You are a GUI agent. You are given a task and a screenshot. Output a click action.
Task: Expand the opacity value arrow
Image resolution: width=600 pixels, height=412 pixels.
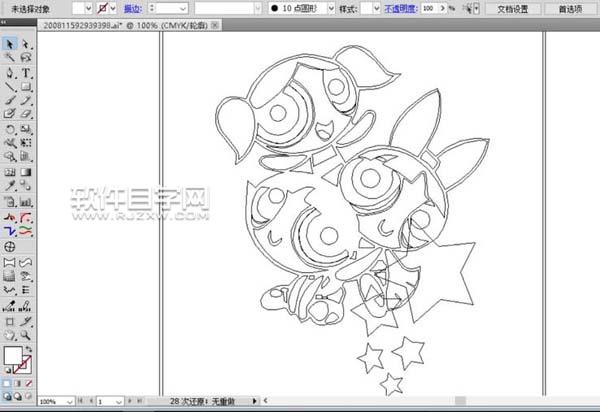(443, 8)
